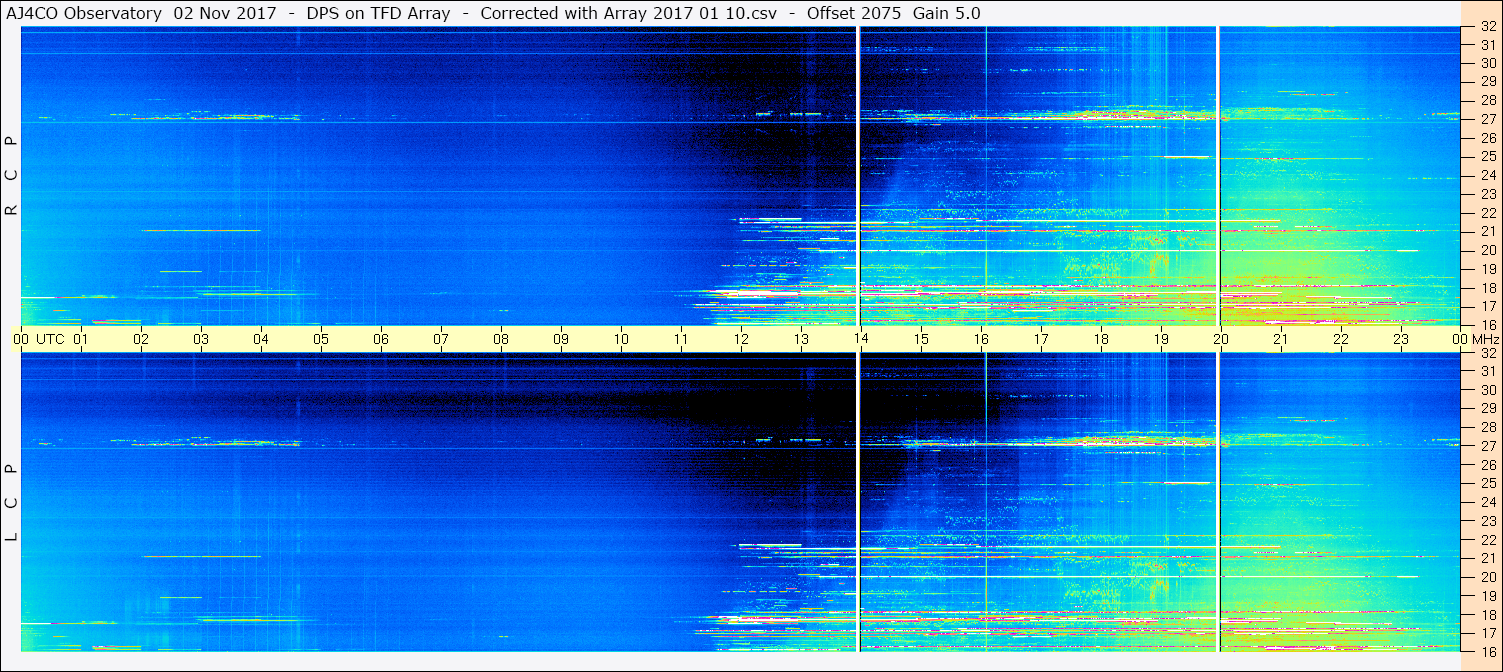
Task: Select the 12 hour mark
Action: [x=741, y=339]
